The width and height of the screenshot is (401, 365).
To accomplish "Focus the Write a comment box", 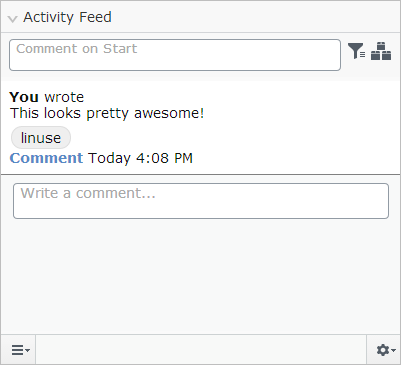I will coord(201,201).
